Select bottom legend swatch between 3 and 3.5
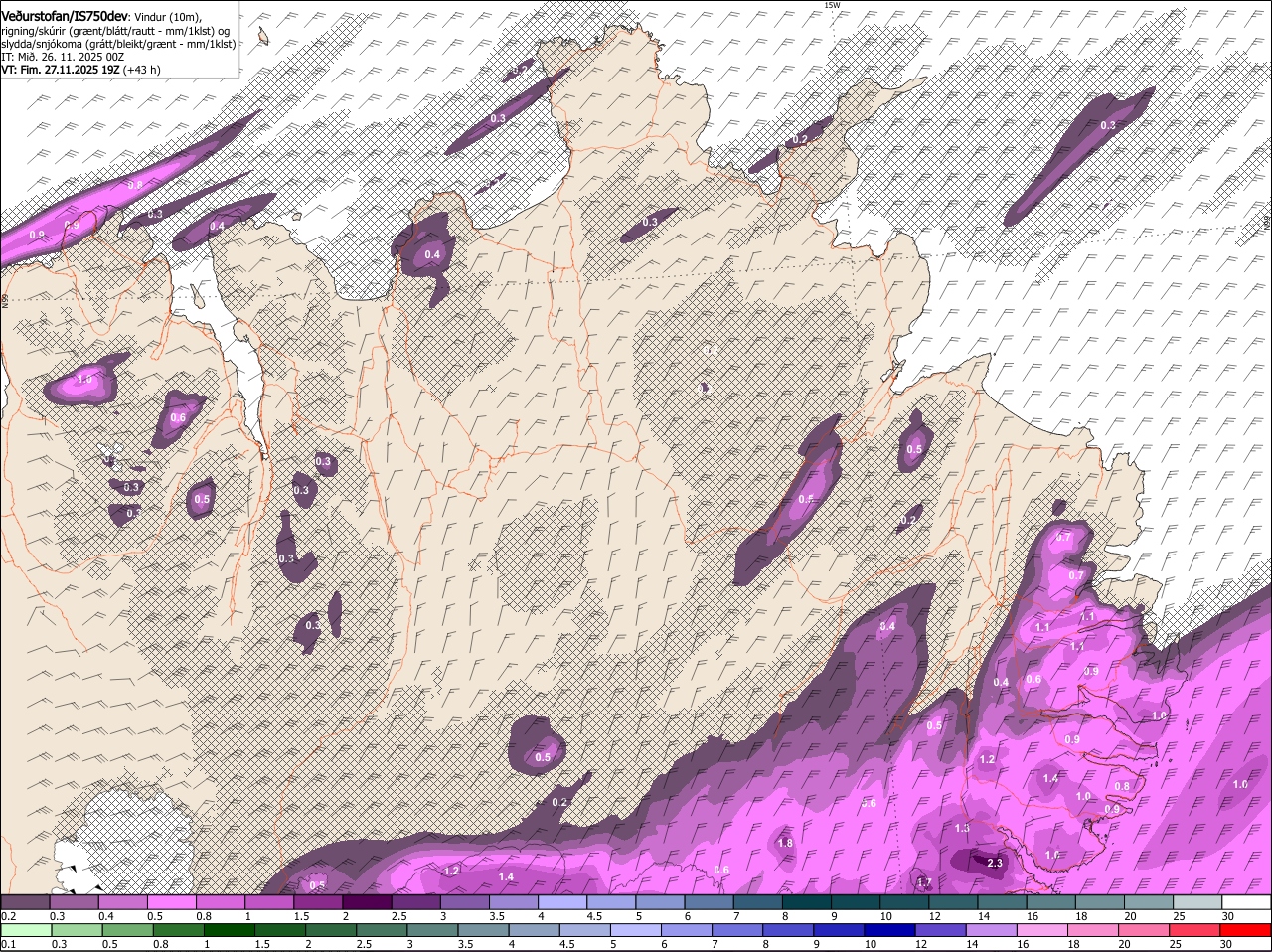This screenshot has height=952, width=1272. click(433, 930)
